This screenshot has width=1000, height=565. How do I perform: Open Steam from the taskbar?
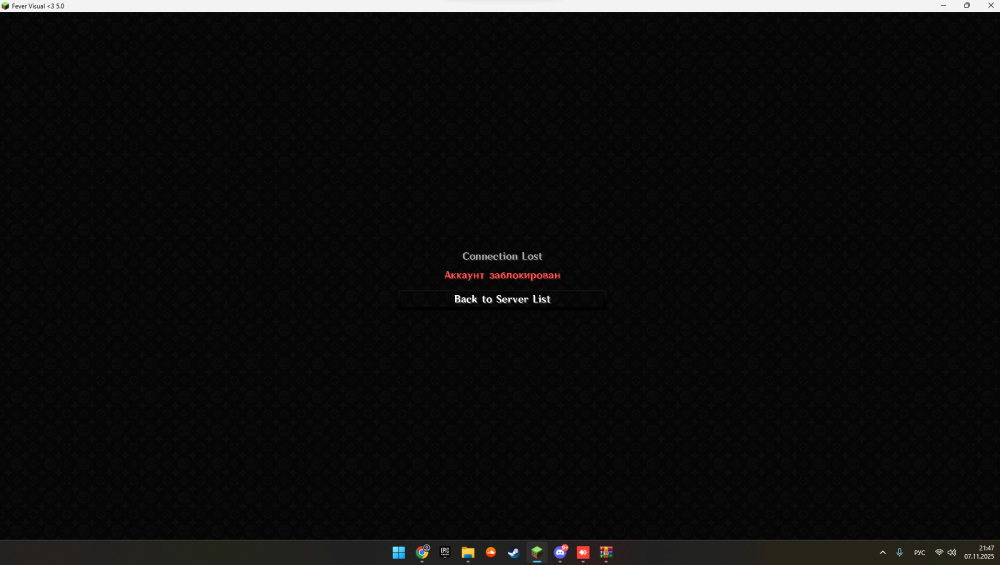click(513, 552)
